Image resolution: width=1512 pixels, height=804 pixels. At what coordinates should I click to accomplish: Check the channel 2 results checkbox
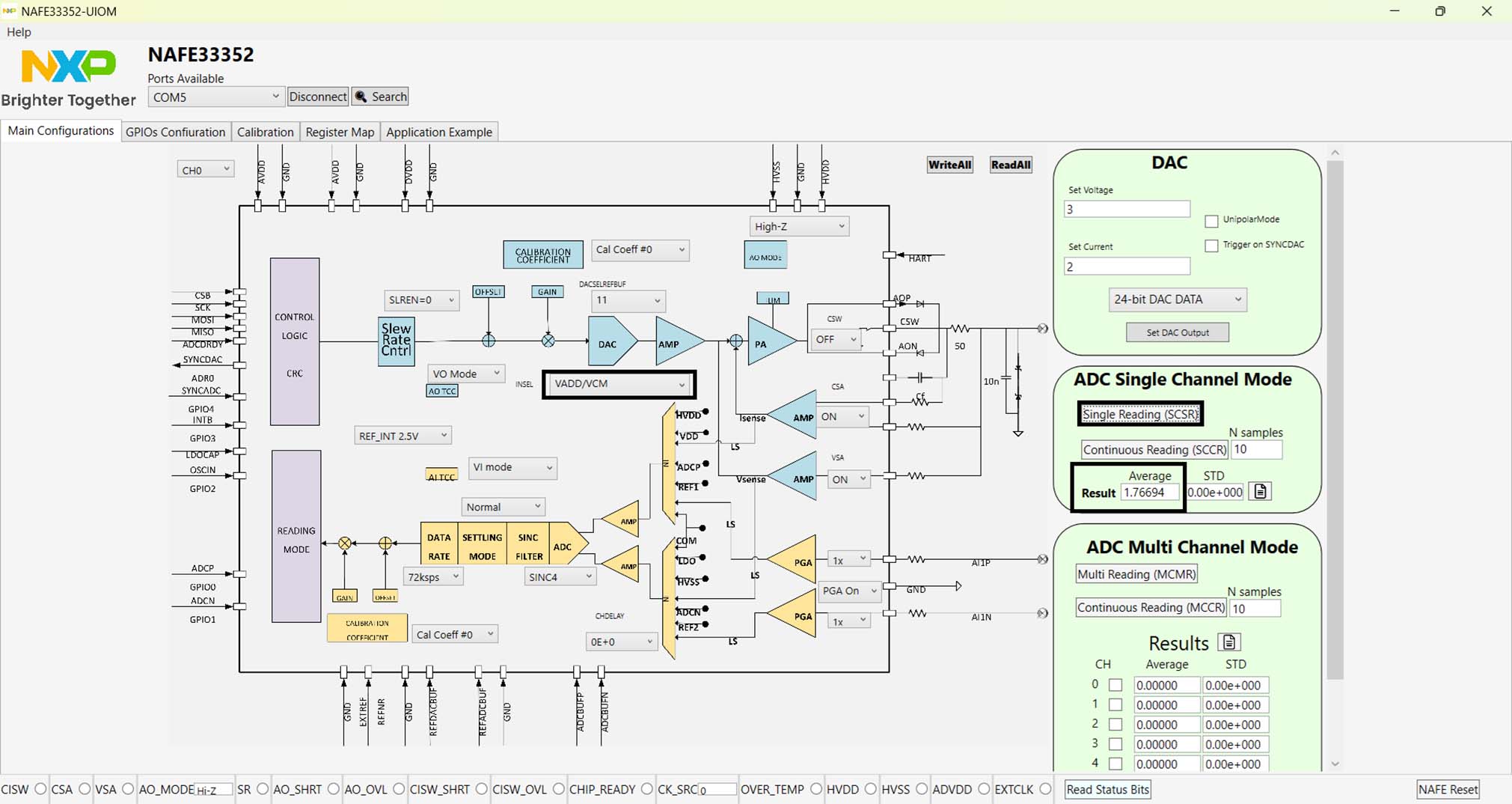pos(1115,724)
